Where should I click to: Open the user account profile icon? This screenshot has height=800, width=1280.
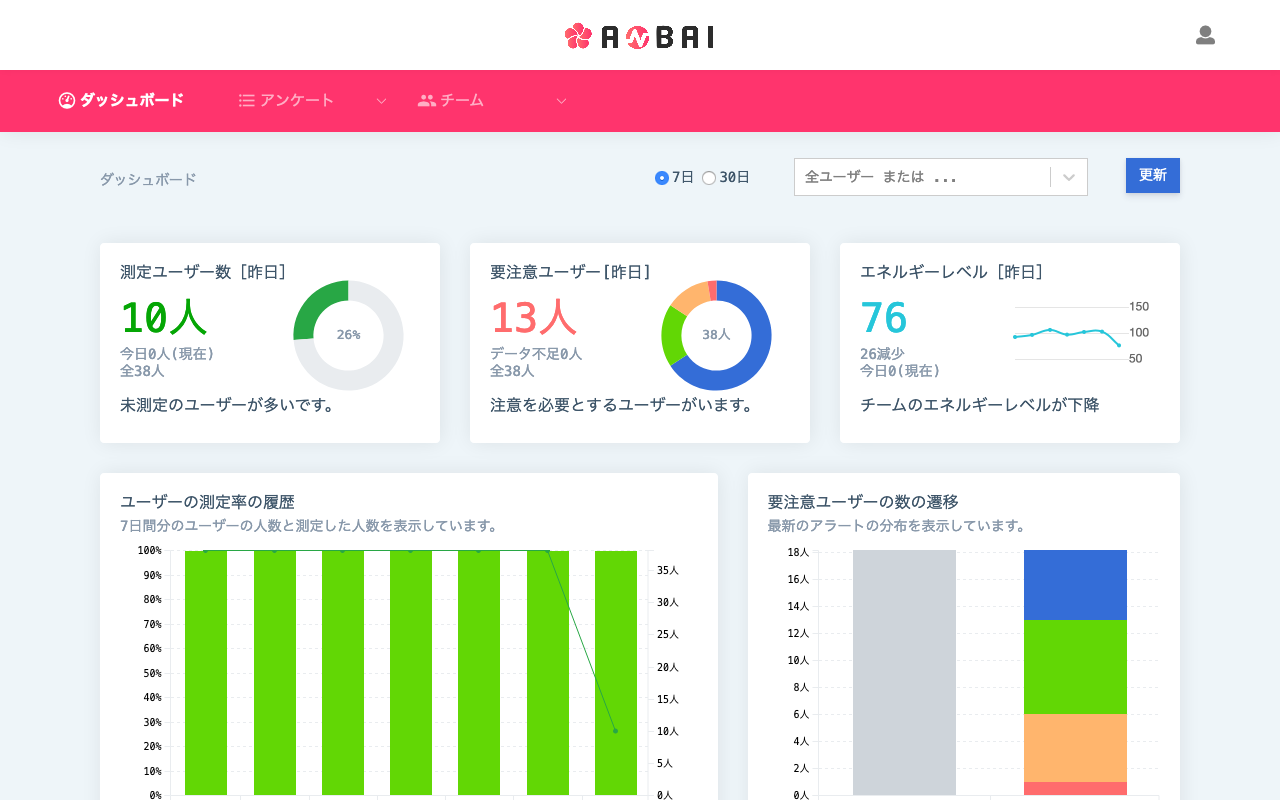1205,36
